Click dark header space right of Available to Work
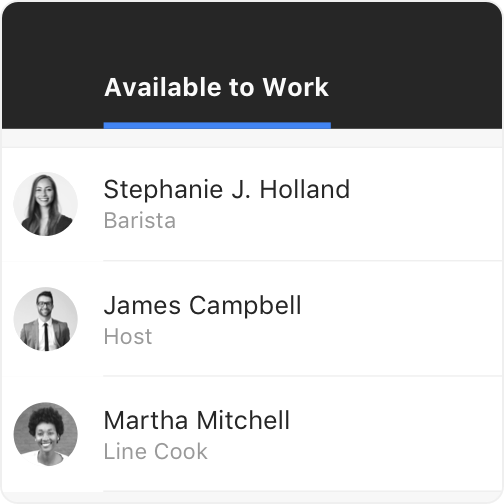 (x=417, y=87)
